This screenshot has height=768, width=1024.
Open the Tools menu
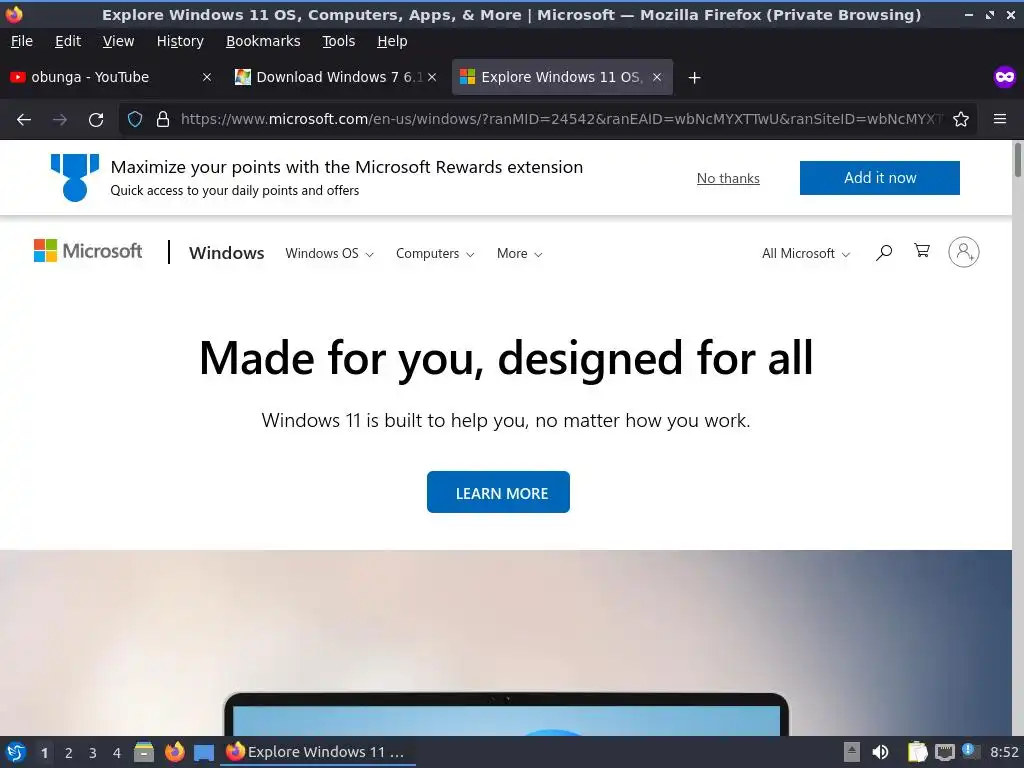(x=338, y=41)
